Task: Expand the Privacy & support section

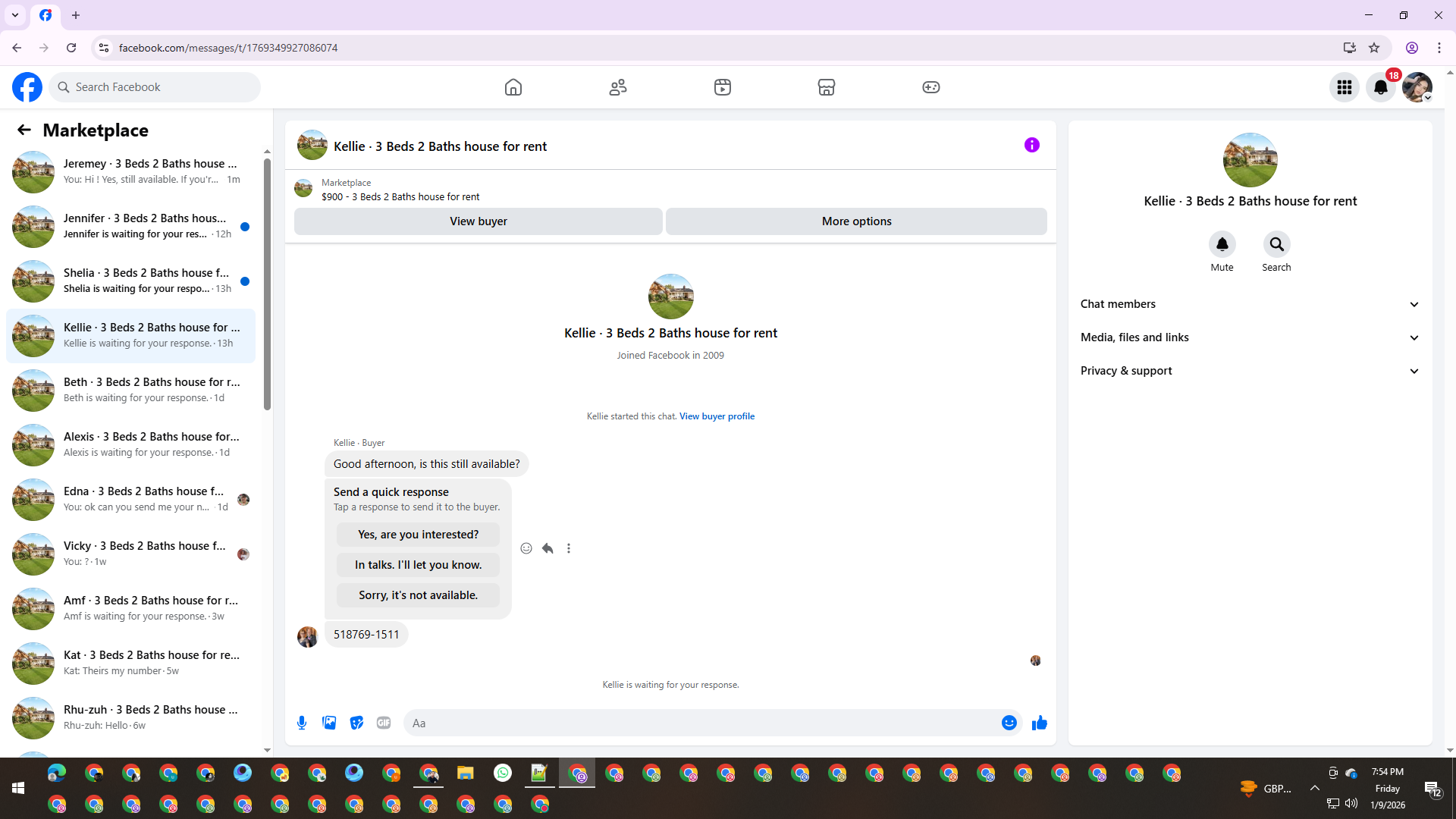Action: [1250, 371]
